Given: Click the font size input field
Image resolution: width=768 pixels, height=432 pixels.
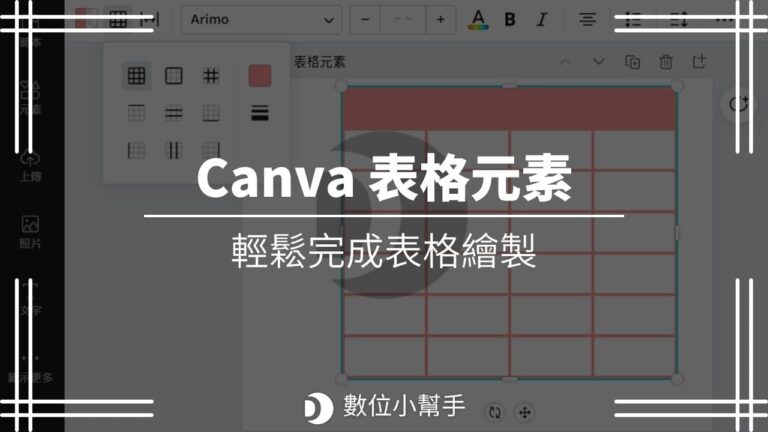Looking at the screenshot, I should click(403, 20).
